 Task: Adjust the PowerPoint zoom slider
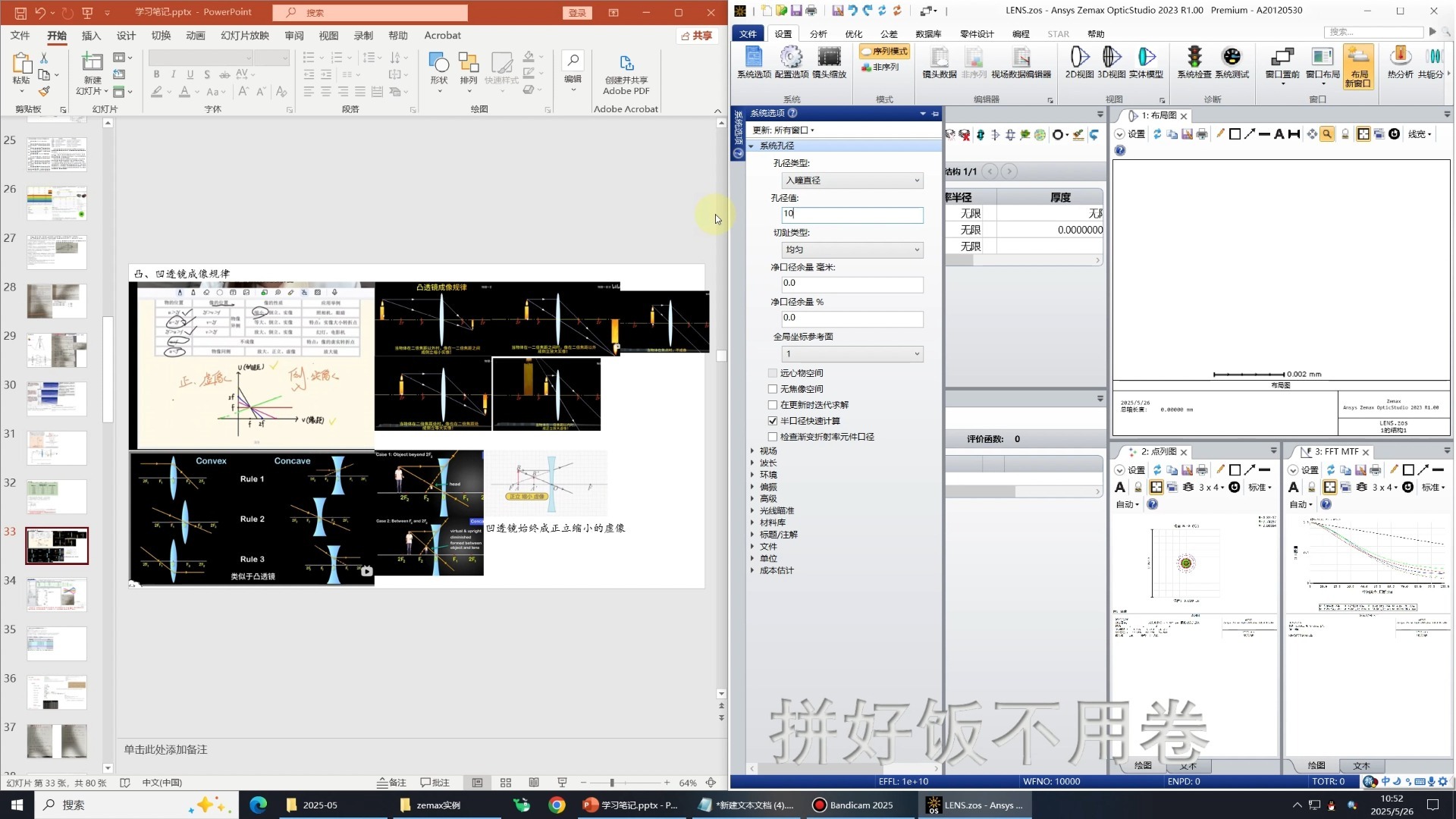(x=612, y=783)
